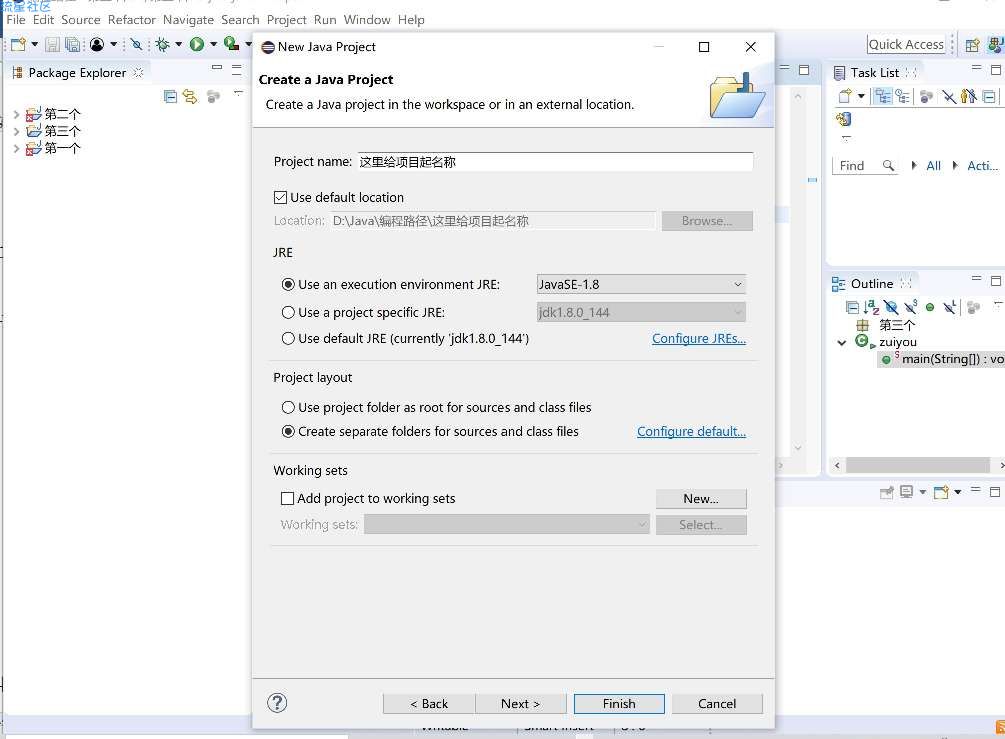
Task: Open the Window menu
Action: (x=367, y=20)
